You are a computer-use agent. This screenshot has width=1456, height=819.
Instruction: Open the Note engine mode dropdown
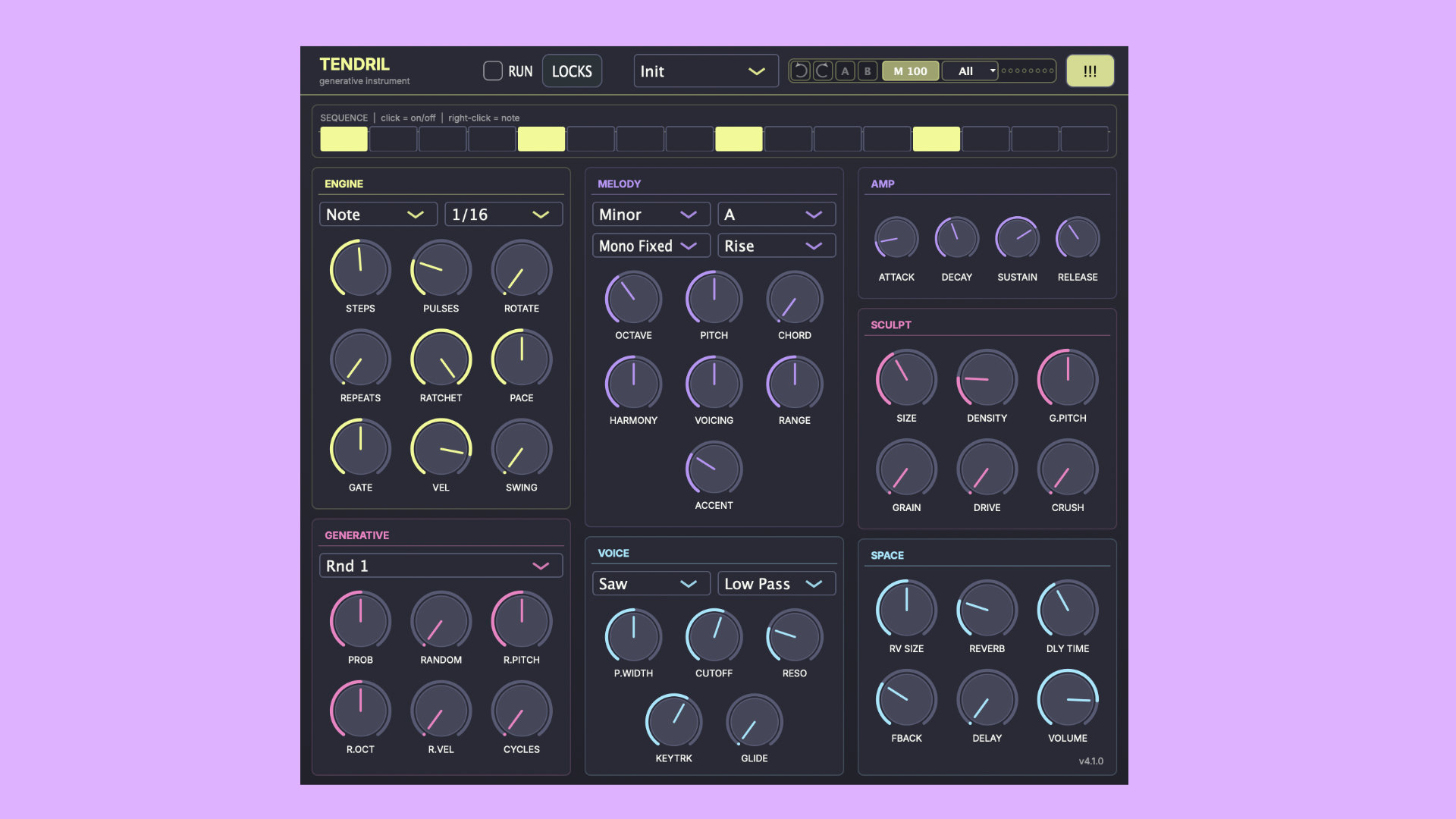tap(378, 215)
